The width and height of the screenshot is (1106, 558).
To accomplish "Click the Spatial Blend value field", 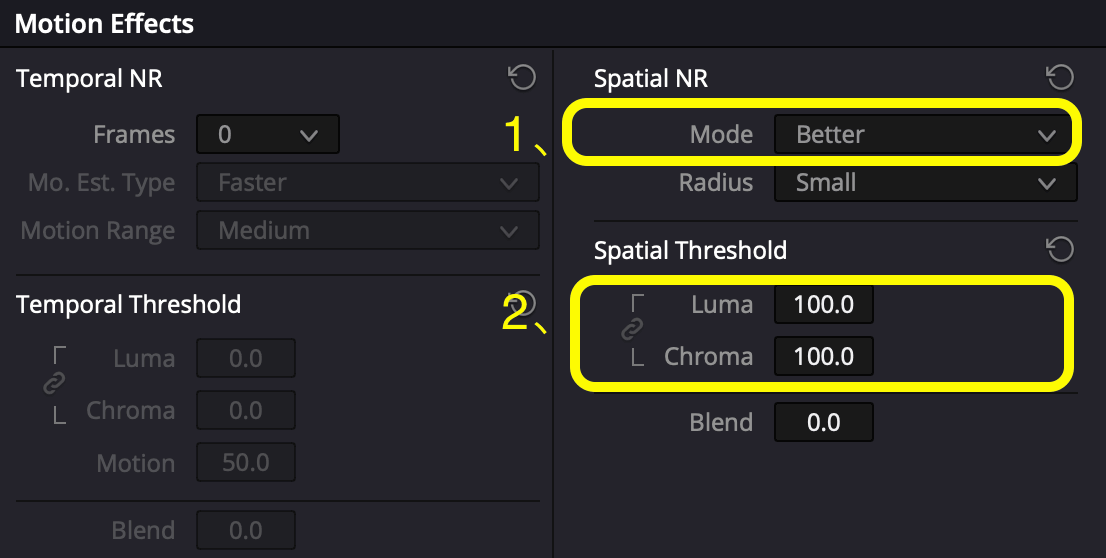I will point(824,422).
